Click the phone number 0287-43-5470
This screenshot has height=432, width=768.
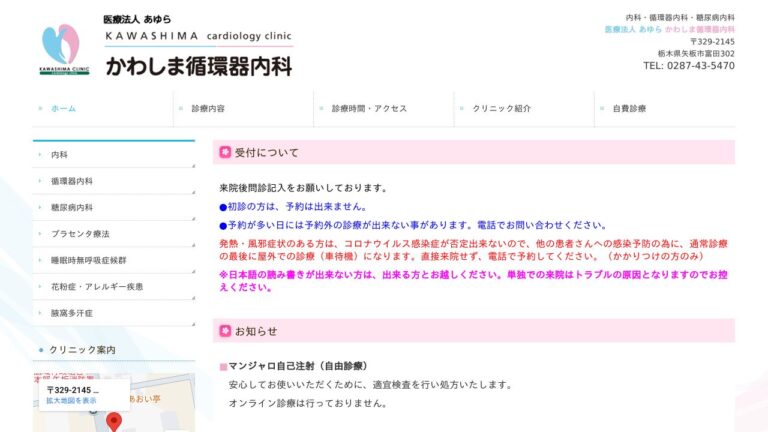[700, 66]
